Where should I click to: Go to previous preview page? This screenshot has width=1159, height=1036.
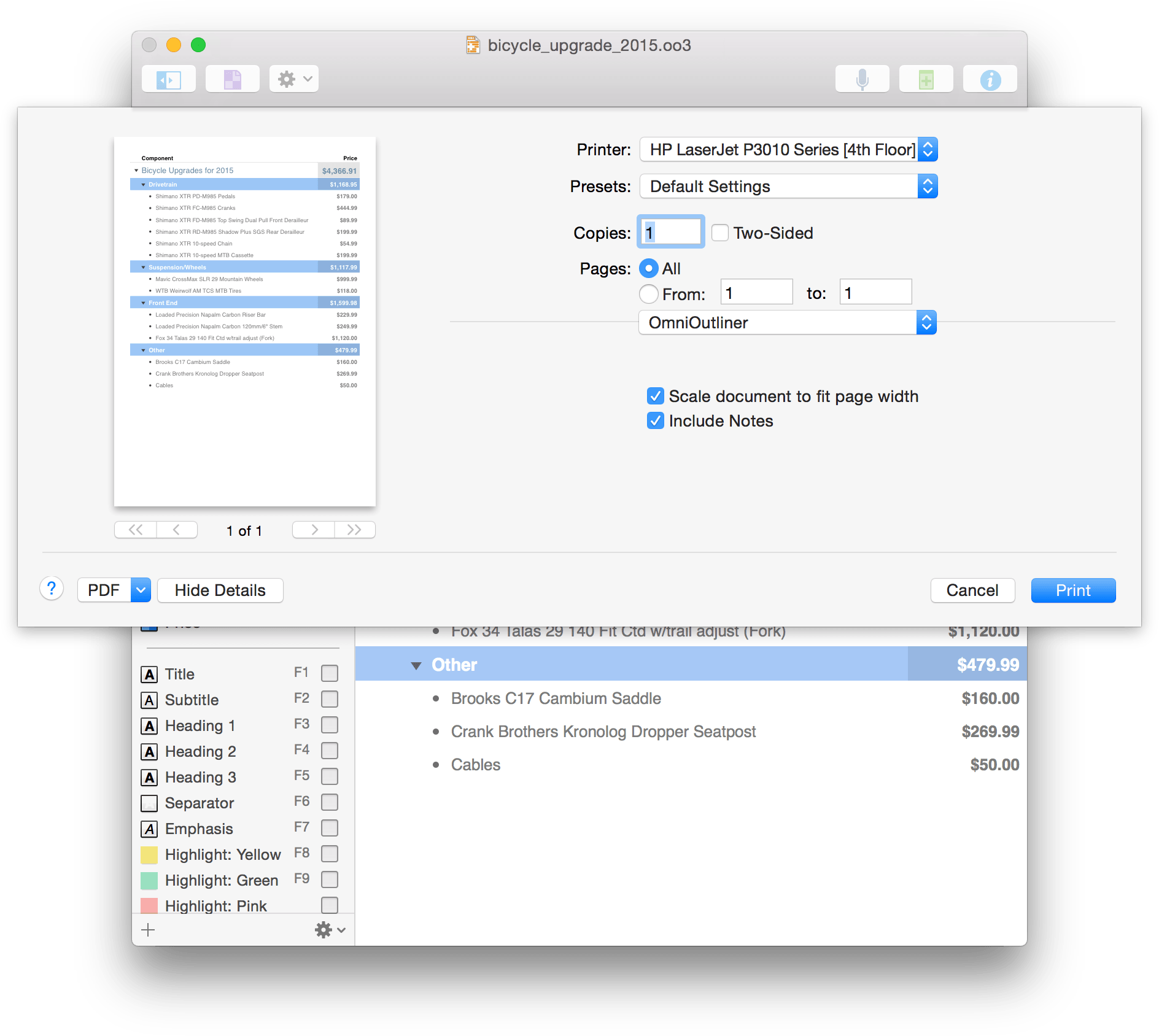pyautogui.click(x=177, y=530)
